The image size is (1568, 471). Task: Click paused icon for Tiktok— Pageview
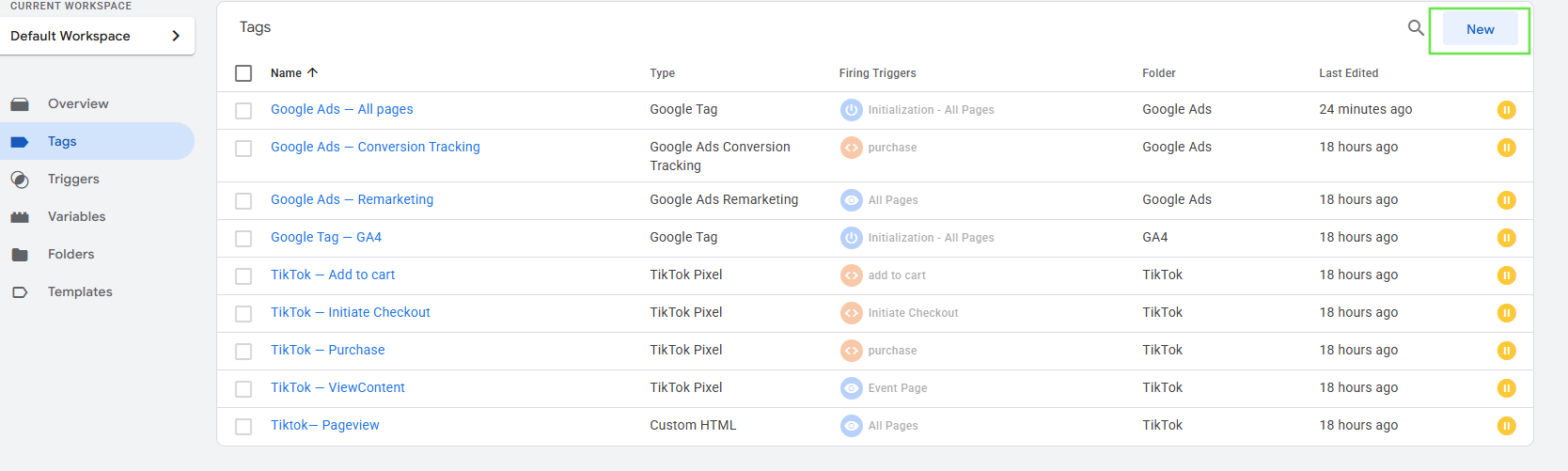(x=1506, y=426)
